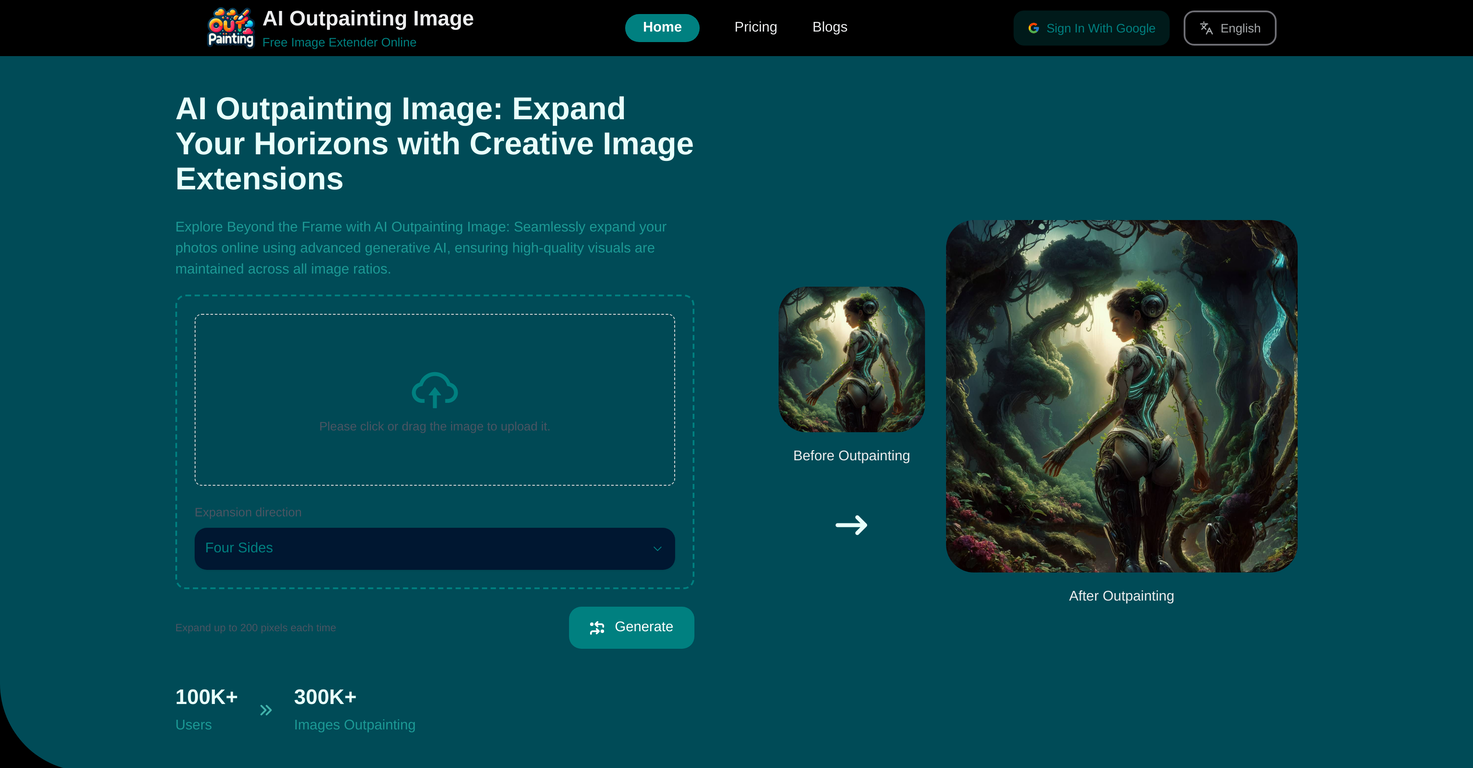Click the AI Outpainting Image site title
Screen dimensions: 1473x768
(x=367, y=18)
